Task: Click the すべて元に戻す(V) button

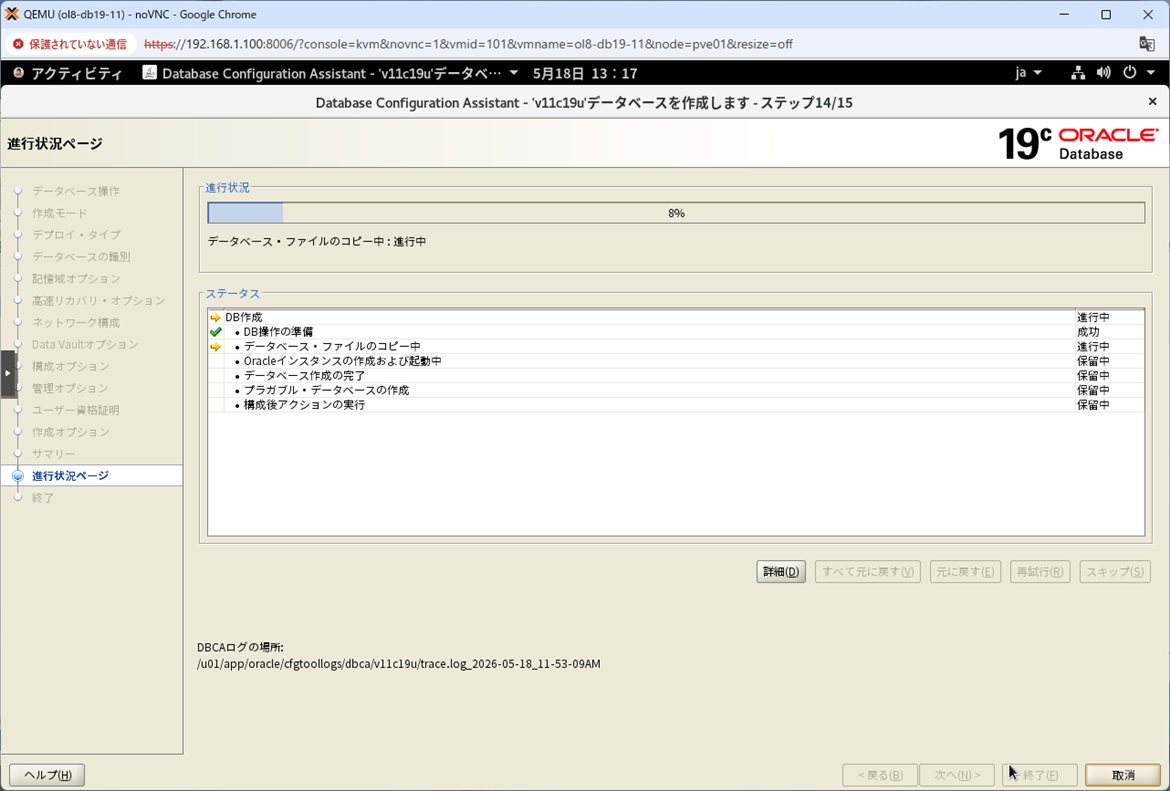Action: click(868, 572)
